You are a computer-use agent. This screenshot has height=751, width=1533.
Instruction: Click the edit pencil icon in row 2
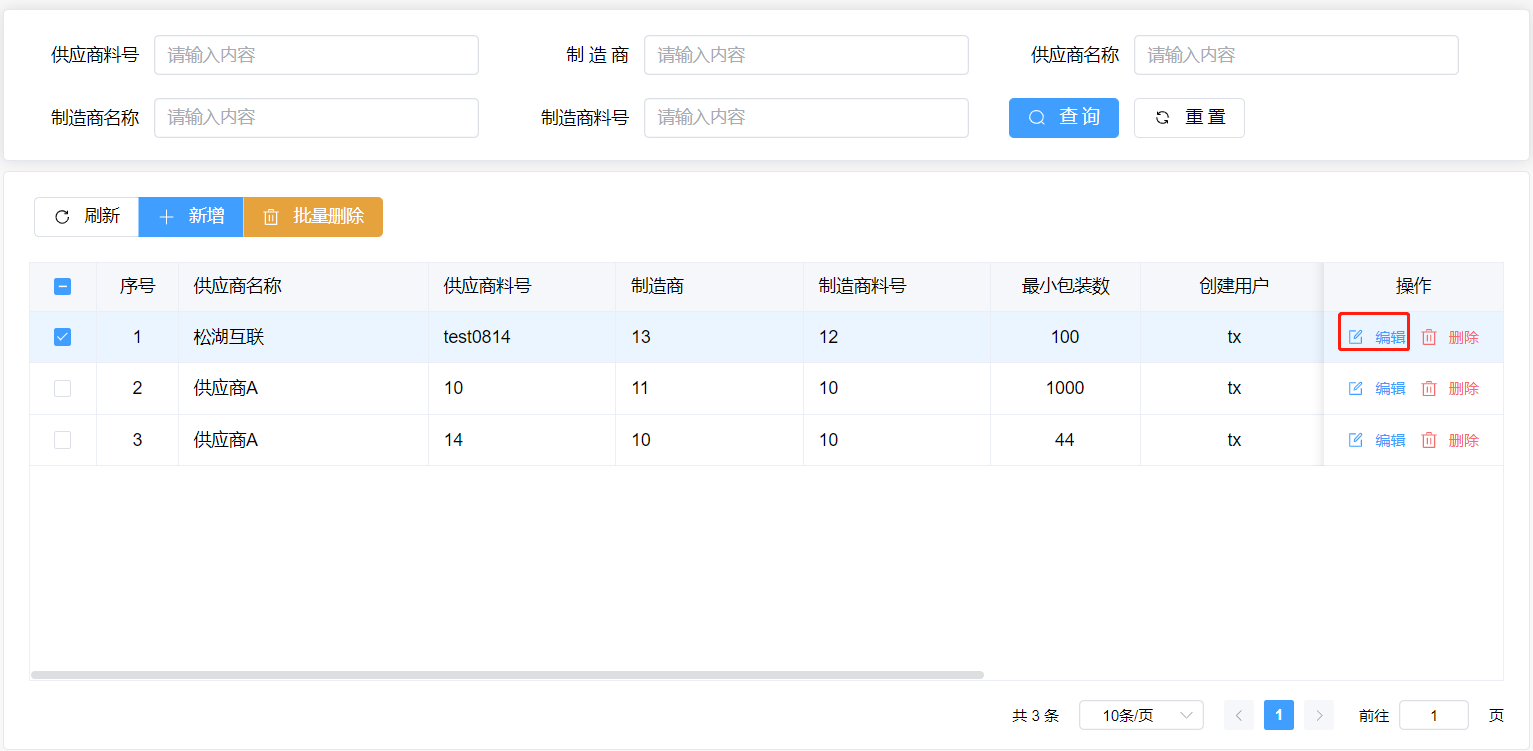click(1356, 388)
